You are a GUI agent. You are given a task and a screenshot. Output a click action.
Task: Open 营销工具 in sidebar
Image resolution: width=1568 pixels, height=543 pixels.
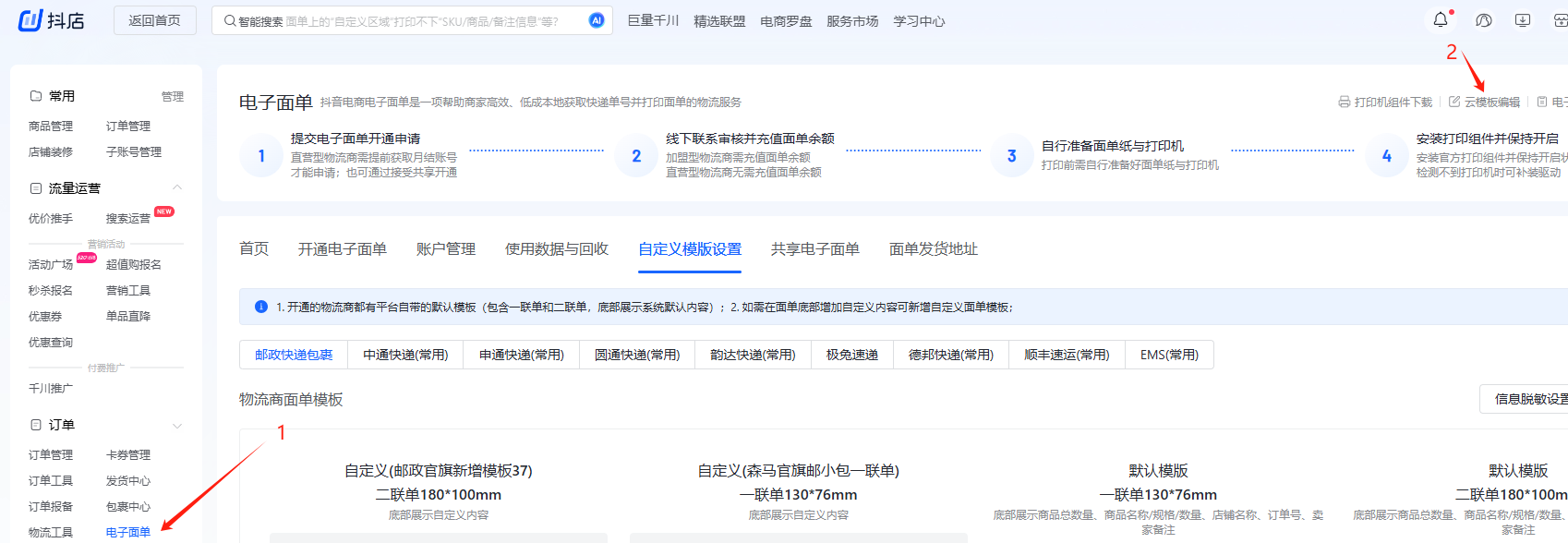point(128,290)
